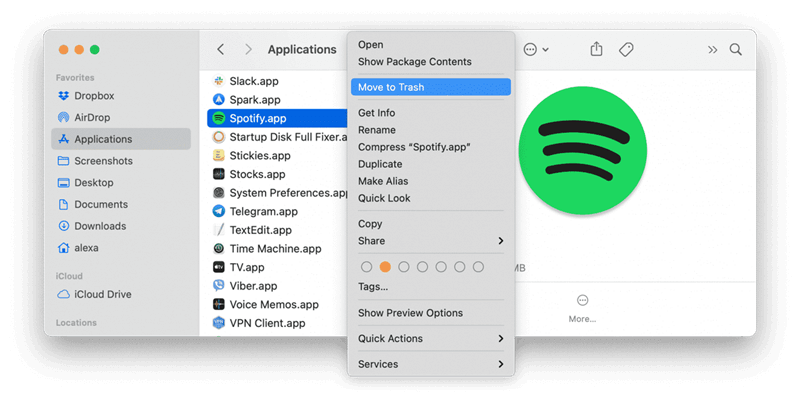Click the Voice Memos.app icon

[219, 304]
